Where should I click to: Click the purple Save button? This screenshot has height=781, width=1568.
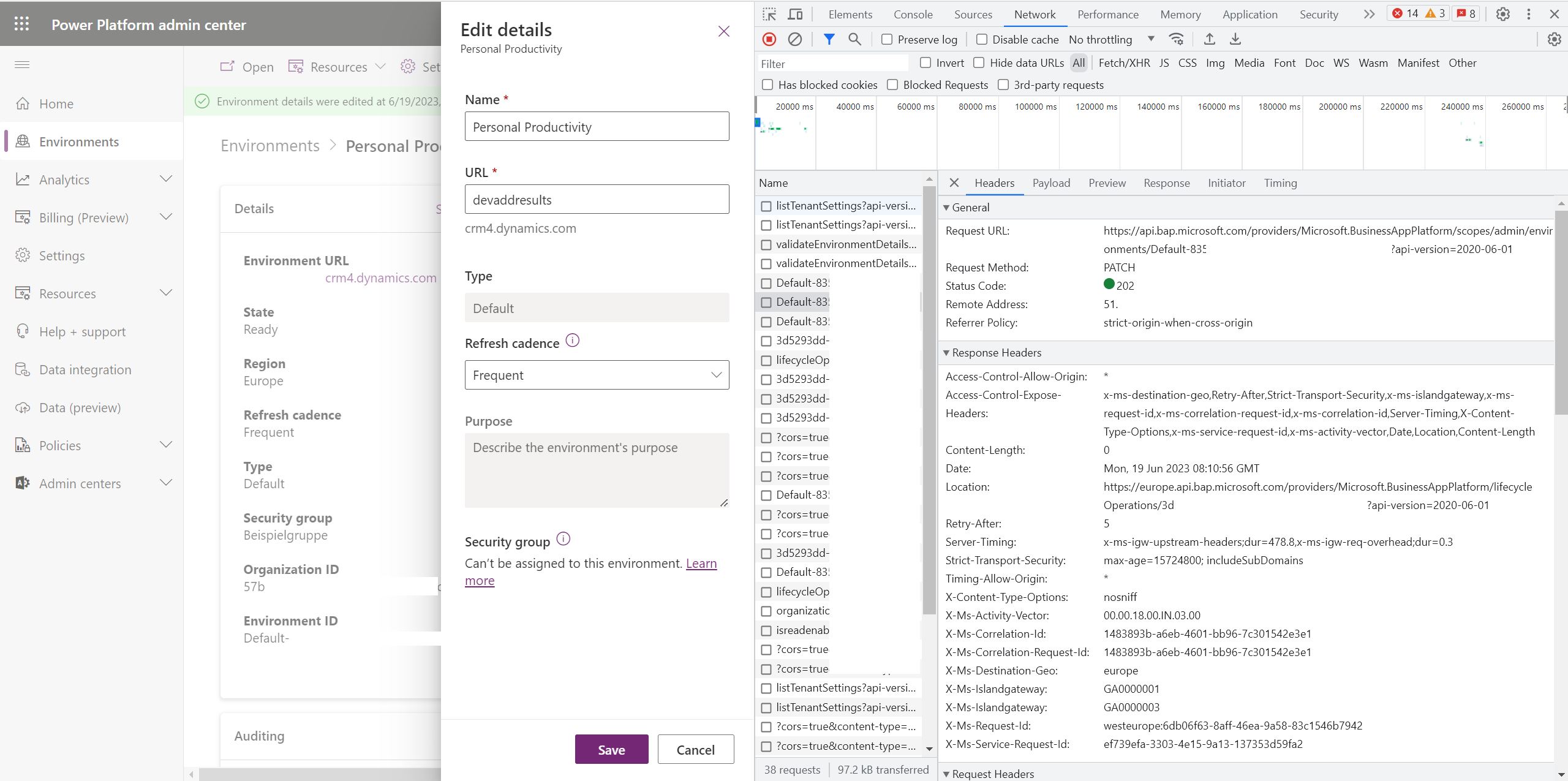coord(611,749)
